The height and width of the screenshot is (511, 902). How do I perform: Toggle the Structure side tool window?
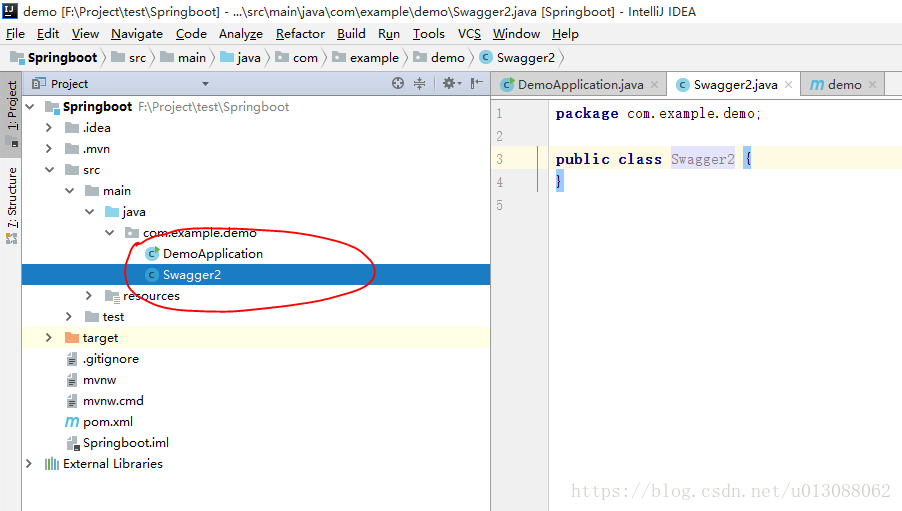[12, 198]
